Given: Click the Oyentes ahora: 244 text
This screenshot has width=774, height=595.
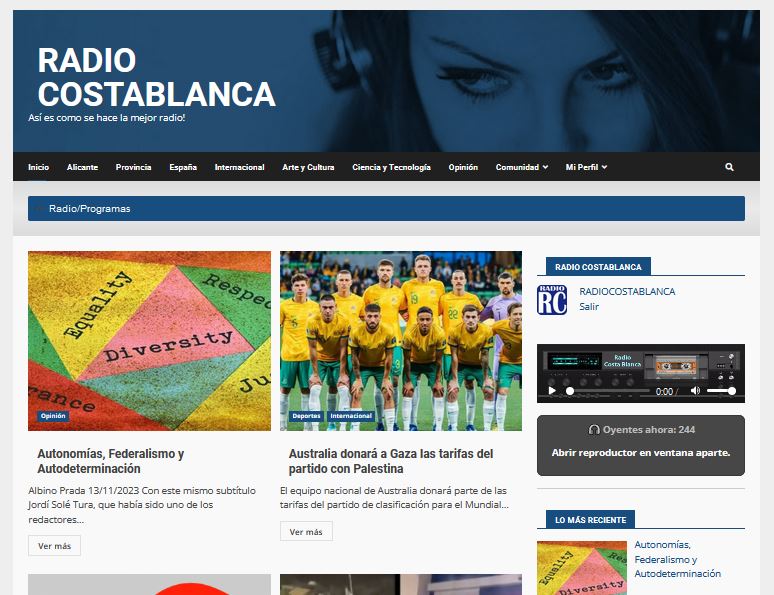Looking at the screenshot, I should point(649,430).
